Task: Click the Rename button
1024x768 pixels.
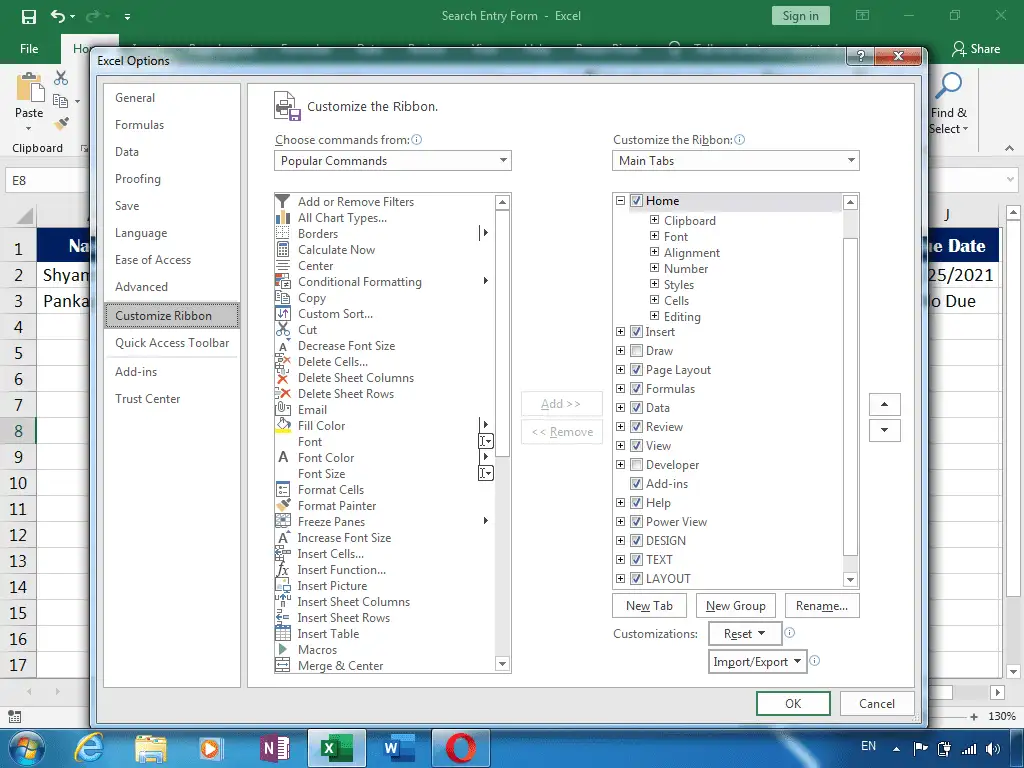Action: [822, 605]
